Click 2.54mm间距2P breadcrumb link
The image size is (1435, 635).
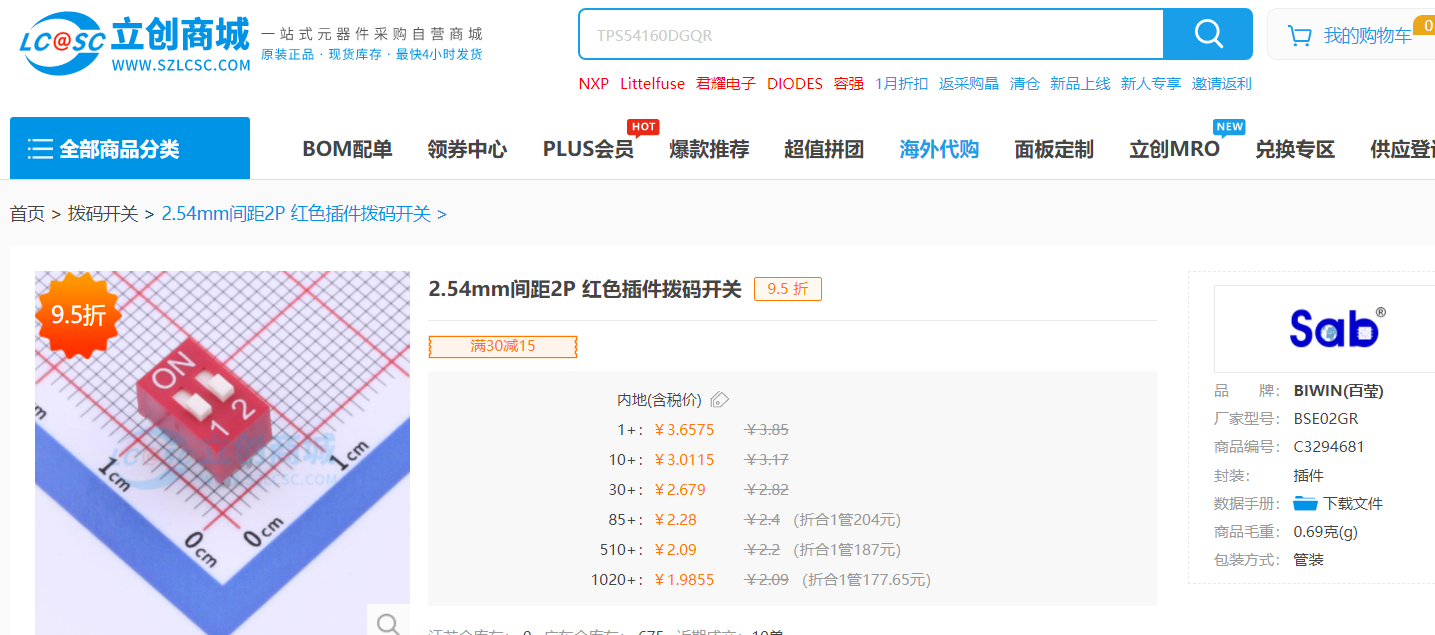click(x=296, y=213)
